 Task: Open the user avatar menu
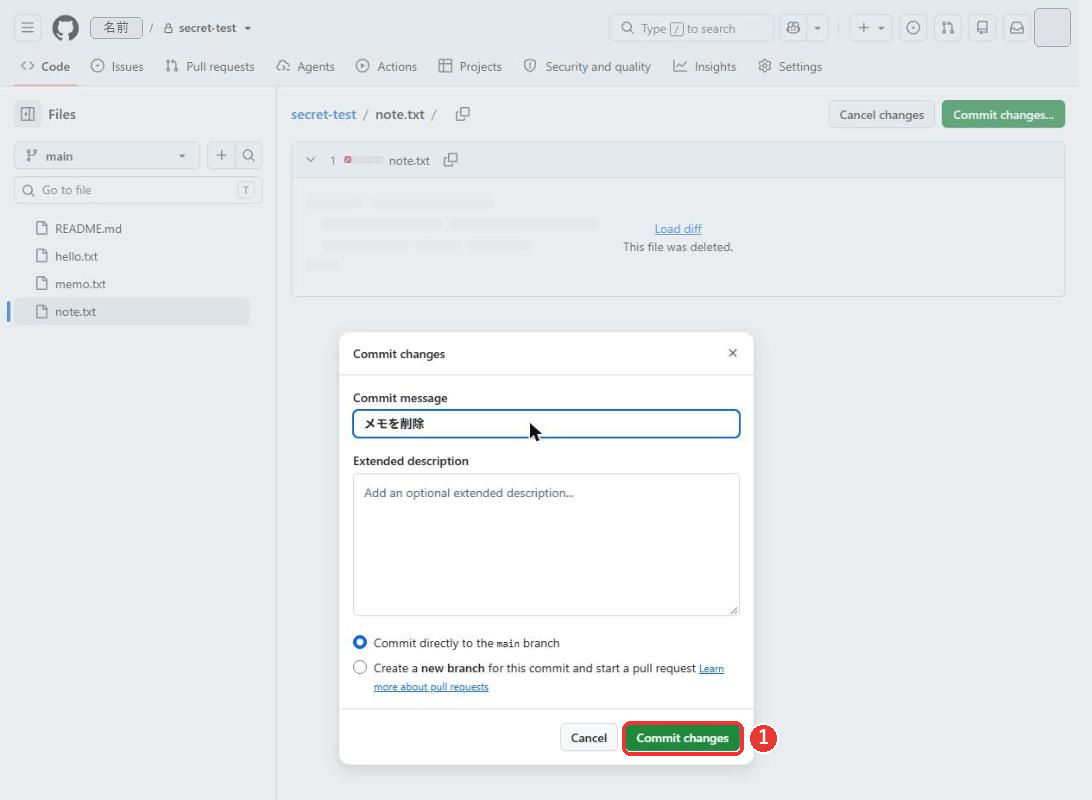pyautogui.click(x=1052, y=28)
